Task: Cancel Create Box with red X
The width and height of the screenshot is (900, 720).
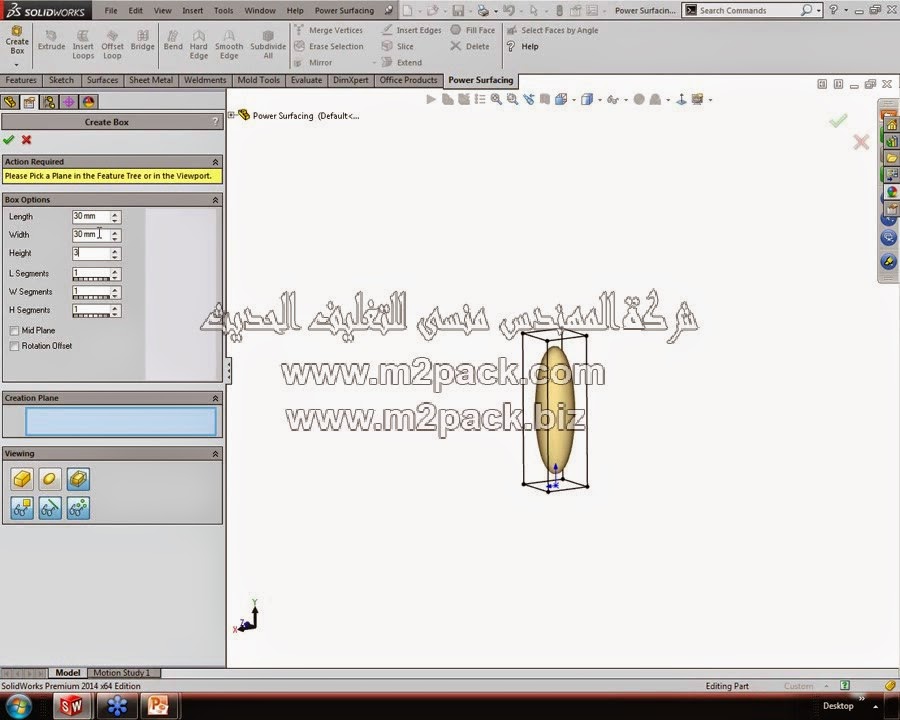Action: 26,140
